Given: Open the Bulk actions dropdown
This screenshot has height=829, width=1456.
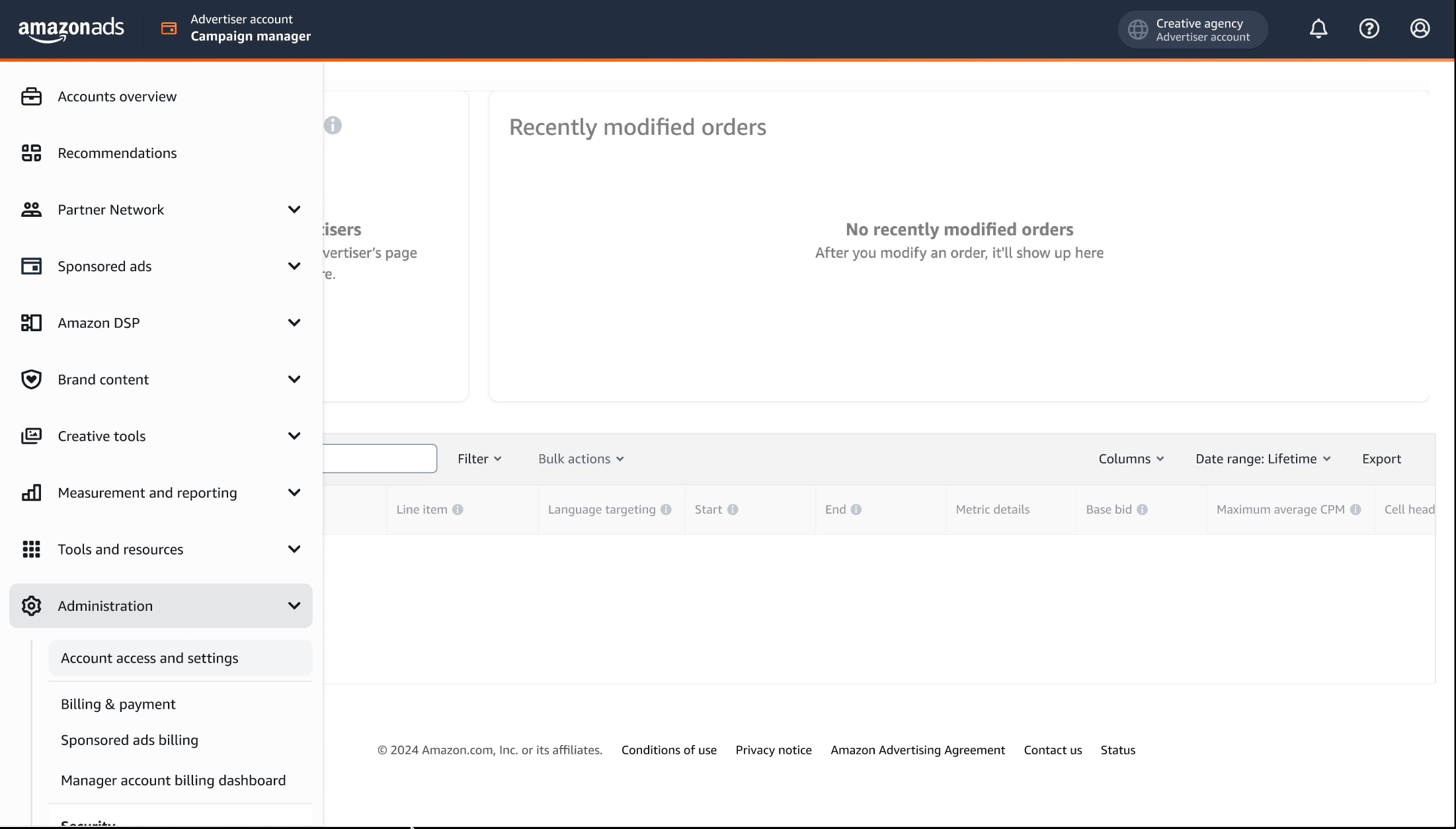Looking at the screenshot, I should click(x=579, y=458).
